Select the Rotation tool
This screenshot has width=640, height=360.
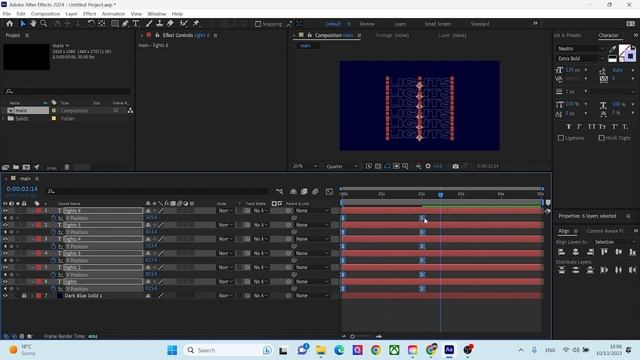pos(91,24)
